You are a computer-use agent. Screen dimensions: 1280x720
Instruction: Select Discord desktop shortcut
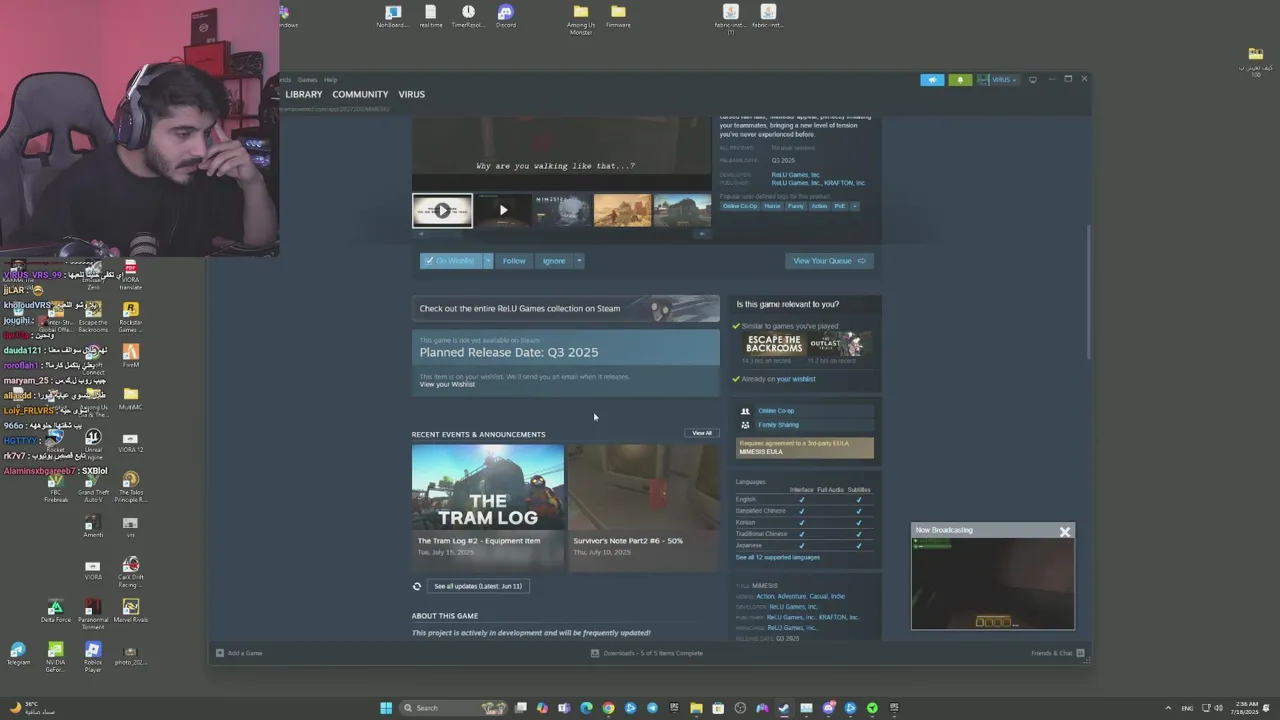pos(506,16)
